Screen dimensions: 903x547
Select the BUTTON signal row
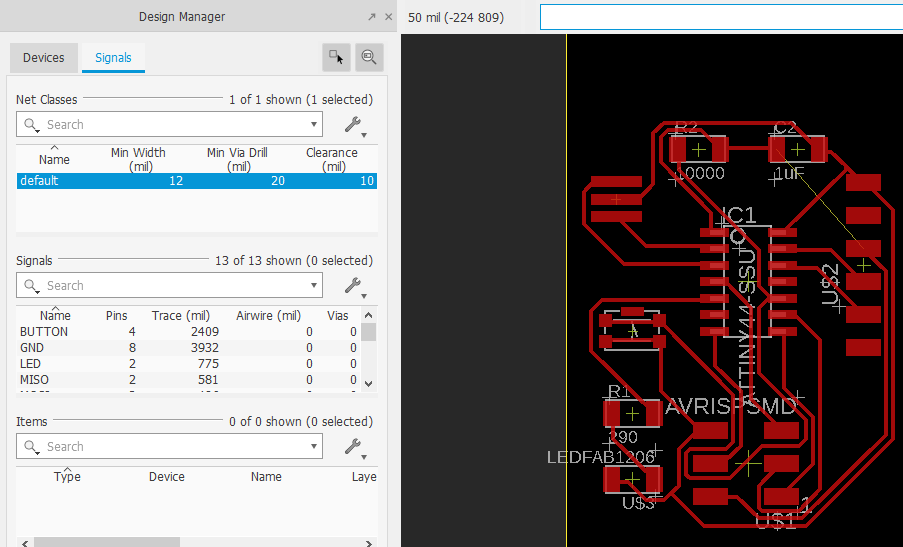tap(189, 332)
